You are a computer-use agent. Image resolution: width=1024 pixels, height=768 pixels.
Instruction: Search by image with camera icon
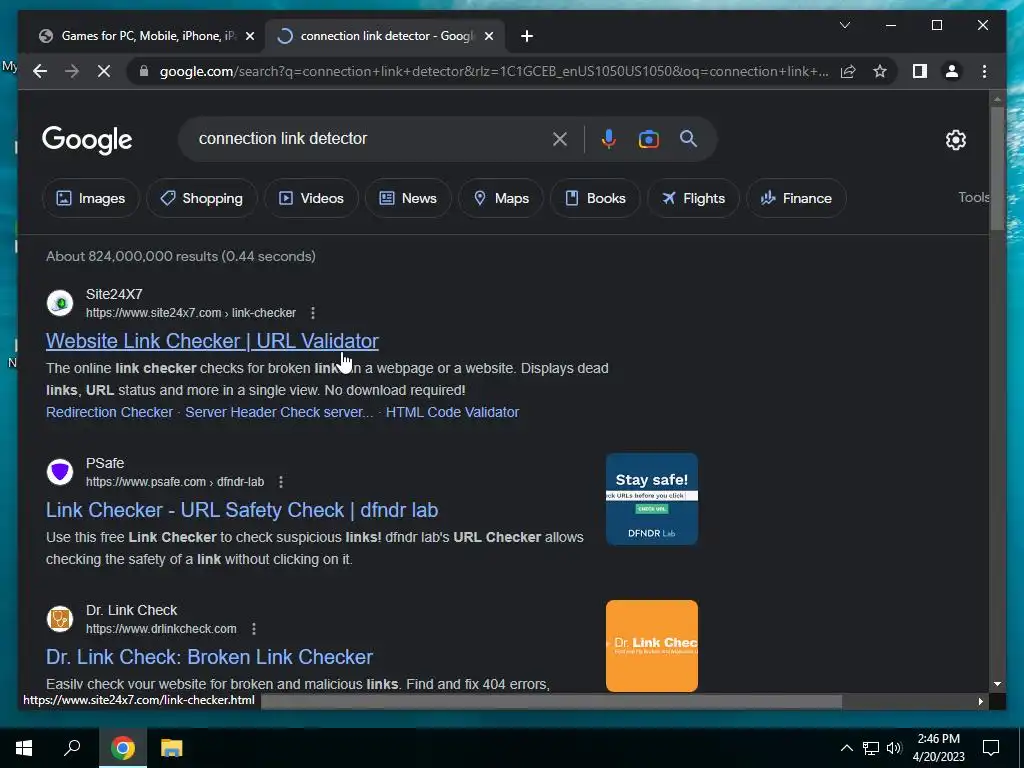[648, 139]
